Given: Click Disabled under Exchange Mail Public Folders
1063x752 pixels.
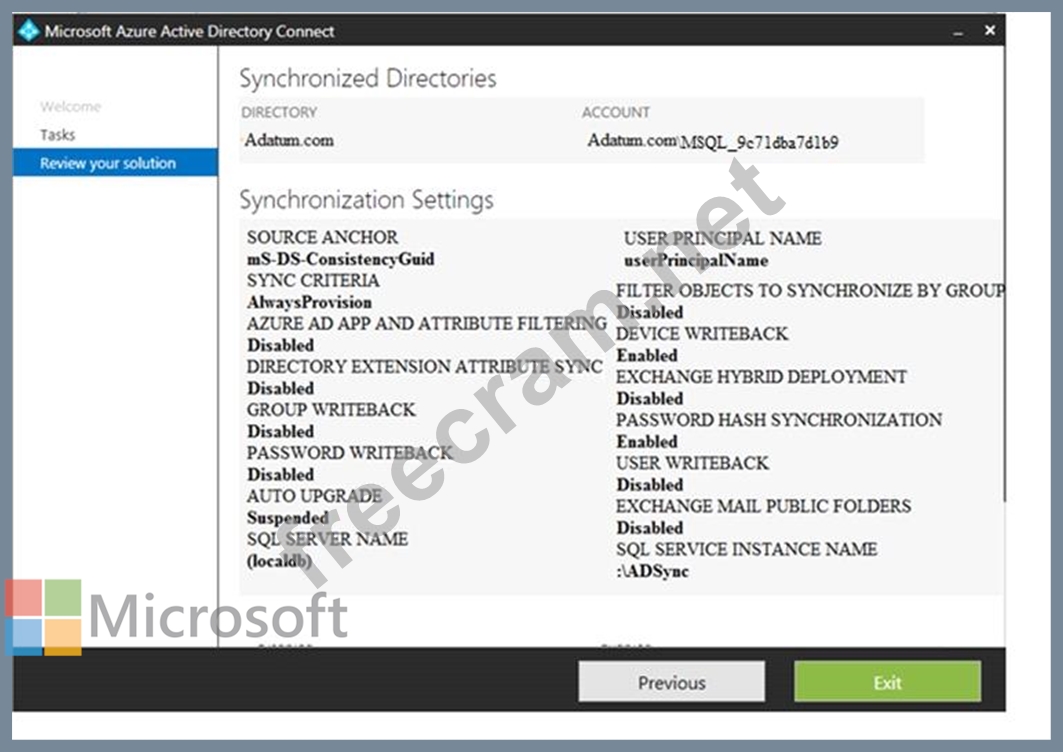Looking at the screenshot, I should (649, 528).
